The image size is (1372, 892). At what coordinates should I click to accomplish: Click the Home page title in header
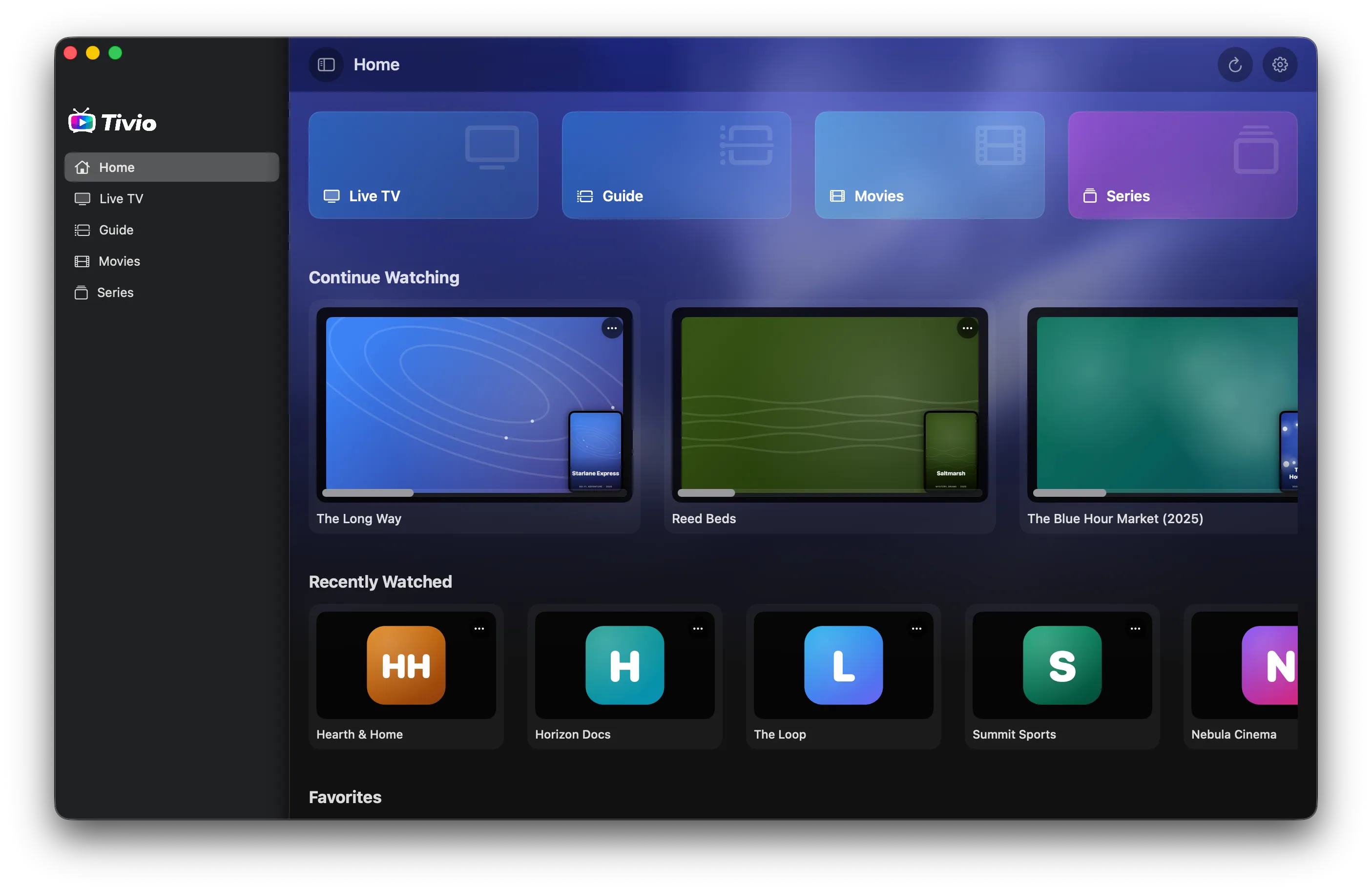(x=376, y=64)
